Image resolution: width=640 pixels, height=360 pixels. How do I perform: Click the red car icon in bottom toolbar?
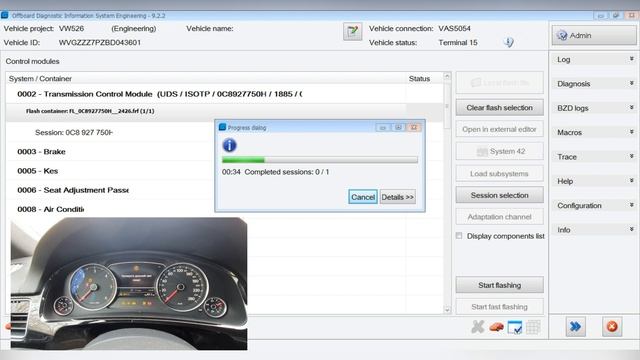click(496, 327)
